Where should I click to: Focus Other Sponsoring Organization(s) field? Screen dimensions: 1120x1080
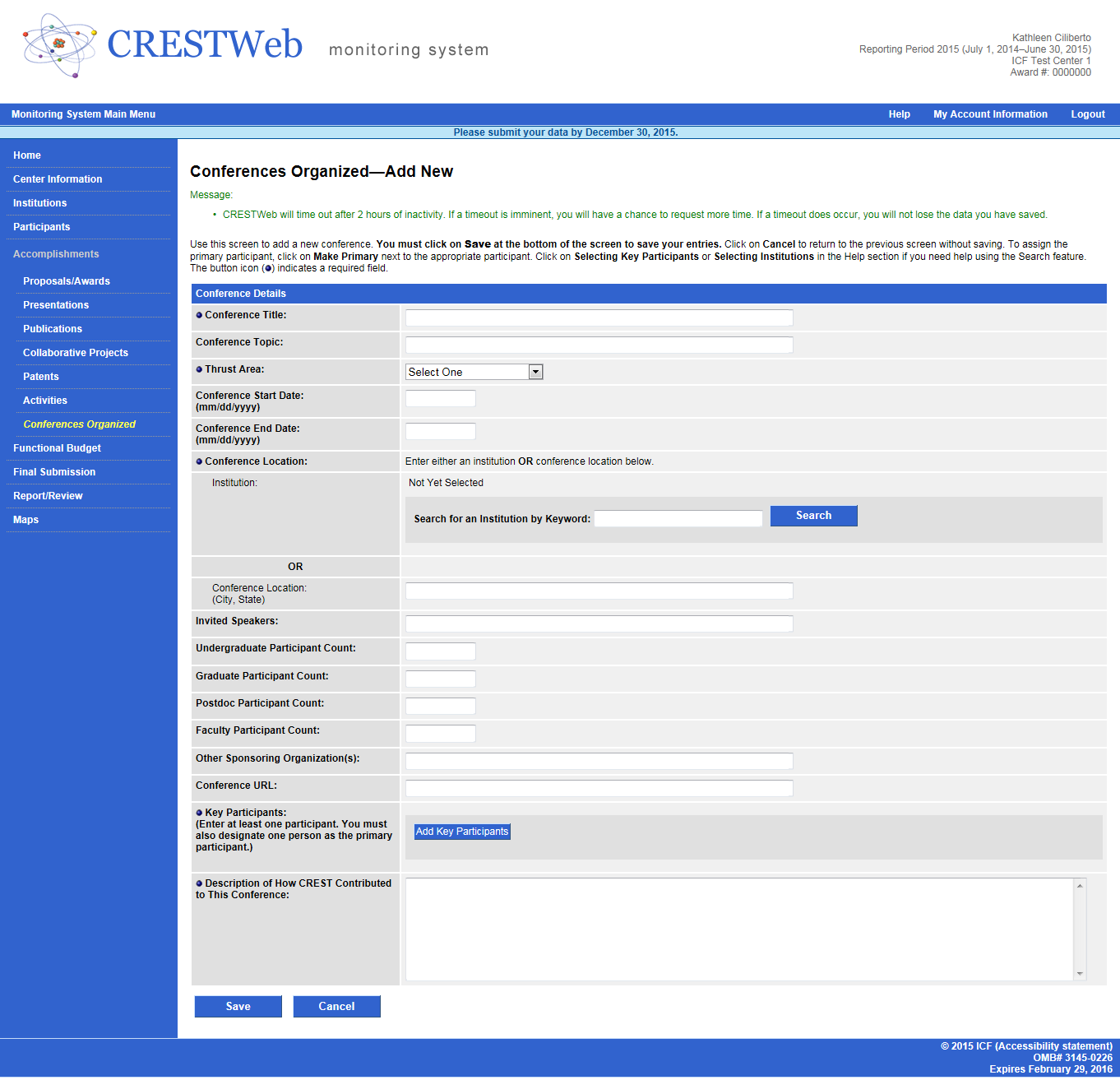click(x=599, y=761)
